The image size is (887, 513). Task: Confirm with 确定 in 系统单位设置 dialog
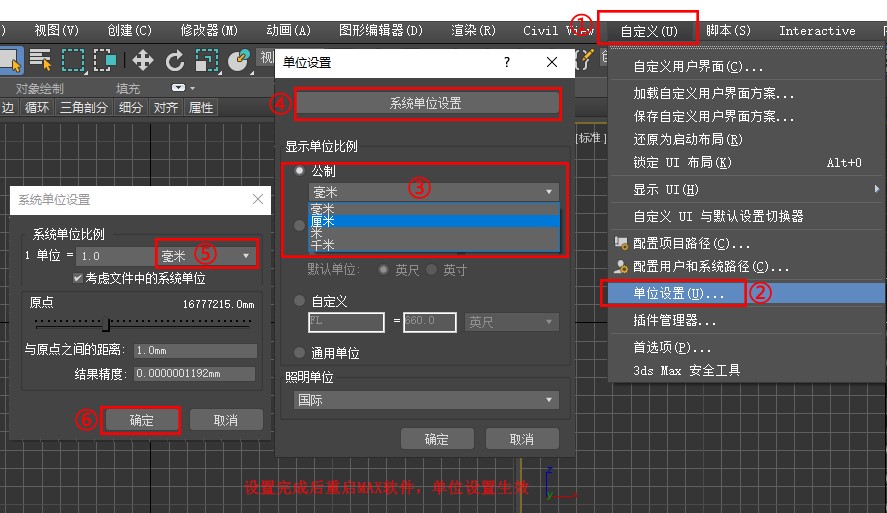(141, 420)
